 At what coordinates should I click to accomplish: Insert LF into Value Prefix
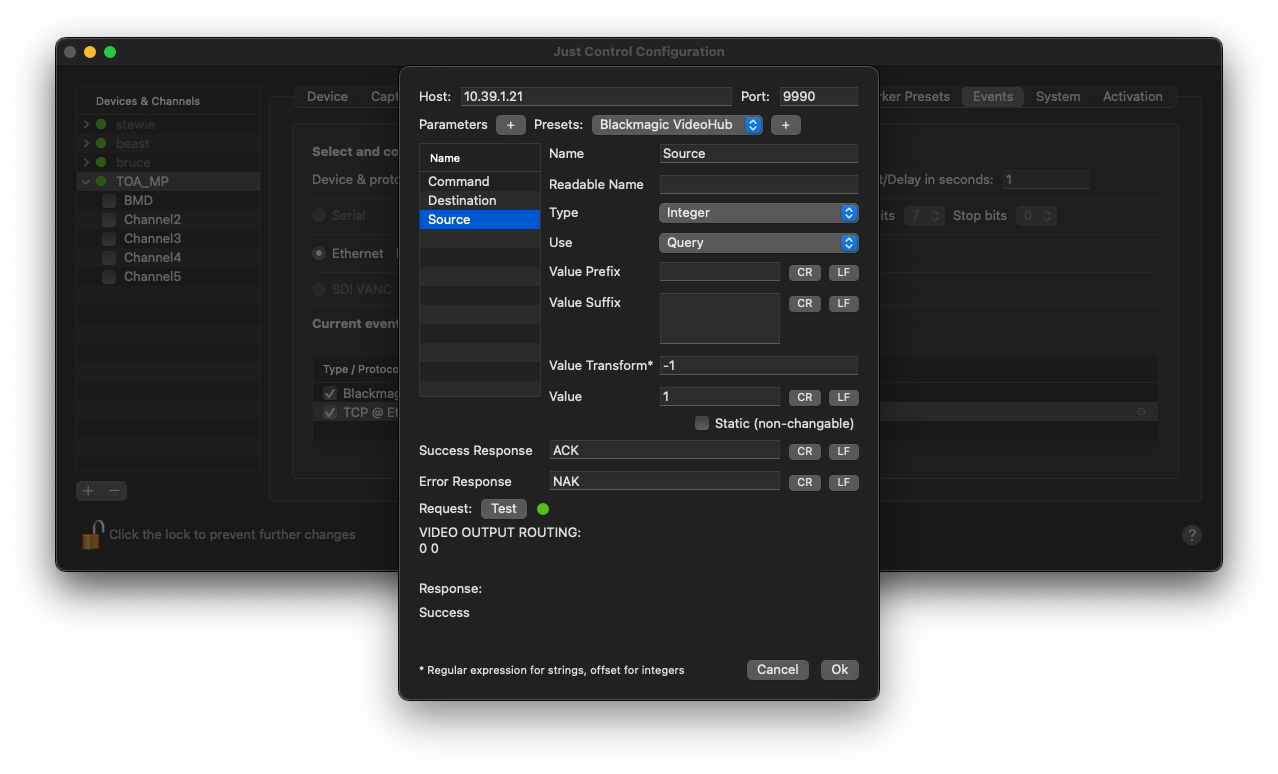point(843,273)
